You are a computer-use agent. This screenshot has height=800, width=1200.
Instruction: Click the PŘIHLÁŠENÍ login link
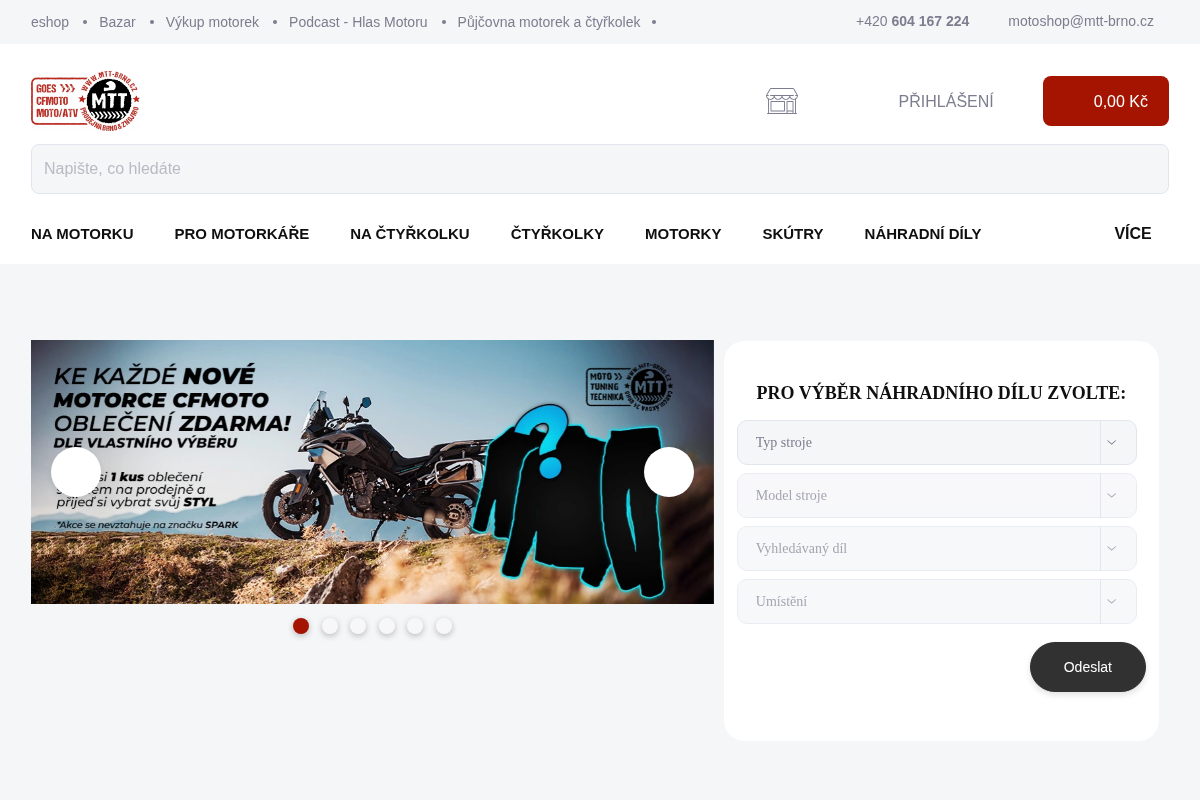pyautogui.click(x=946, y=101)
